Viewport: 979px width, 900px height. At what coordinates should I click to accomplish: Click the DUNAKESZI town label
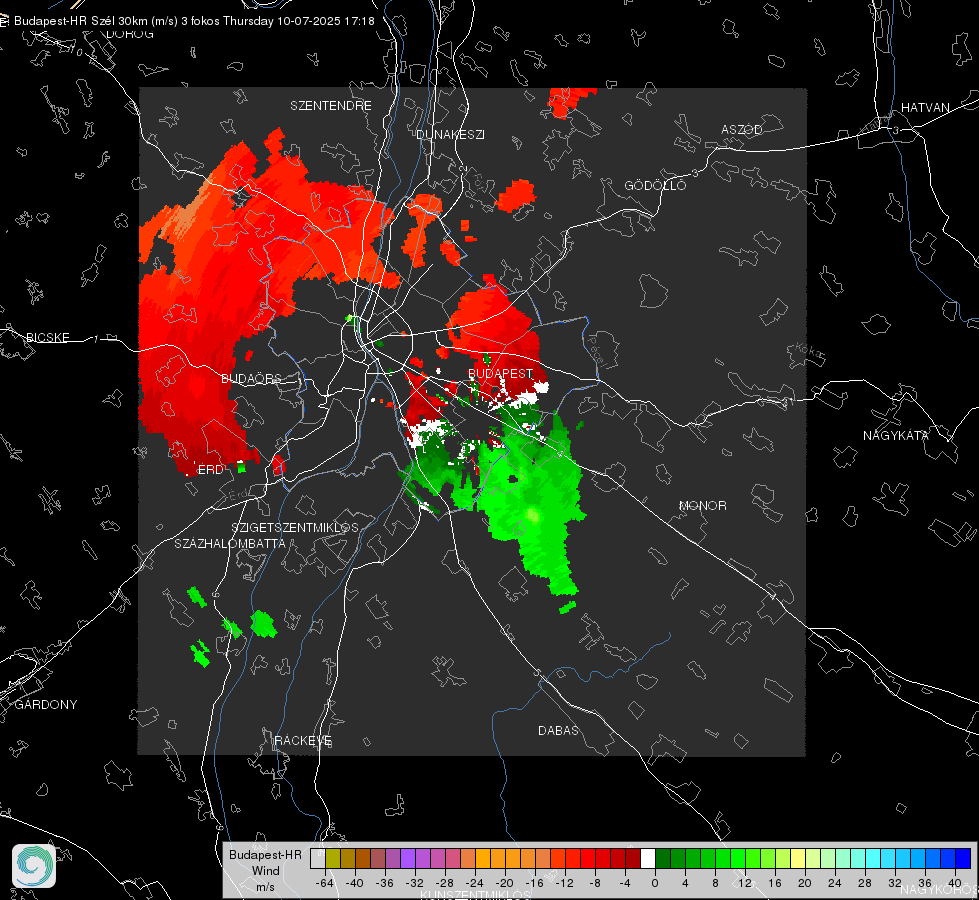[450, 134]
